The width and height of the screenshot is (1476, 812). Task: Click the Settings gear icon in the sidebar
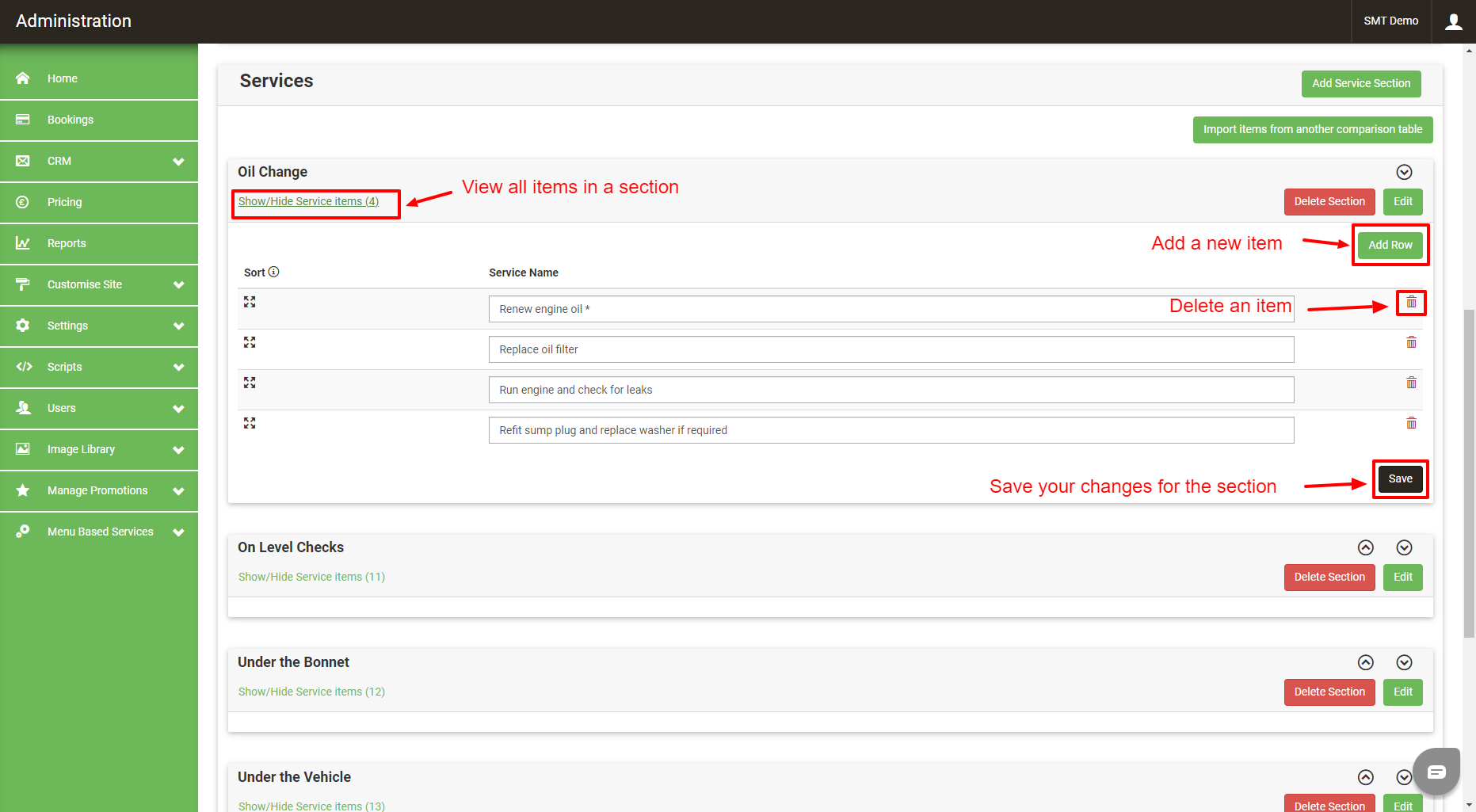pyautogui.click(x=23, y=326)
